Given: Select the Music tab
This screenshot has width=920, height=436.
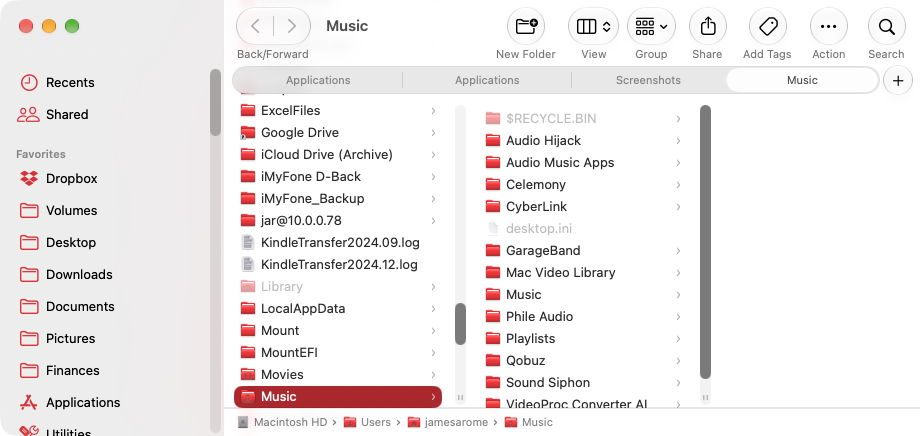Looking at the screenshot, I should [802, 80].
